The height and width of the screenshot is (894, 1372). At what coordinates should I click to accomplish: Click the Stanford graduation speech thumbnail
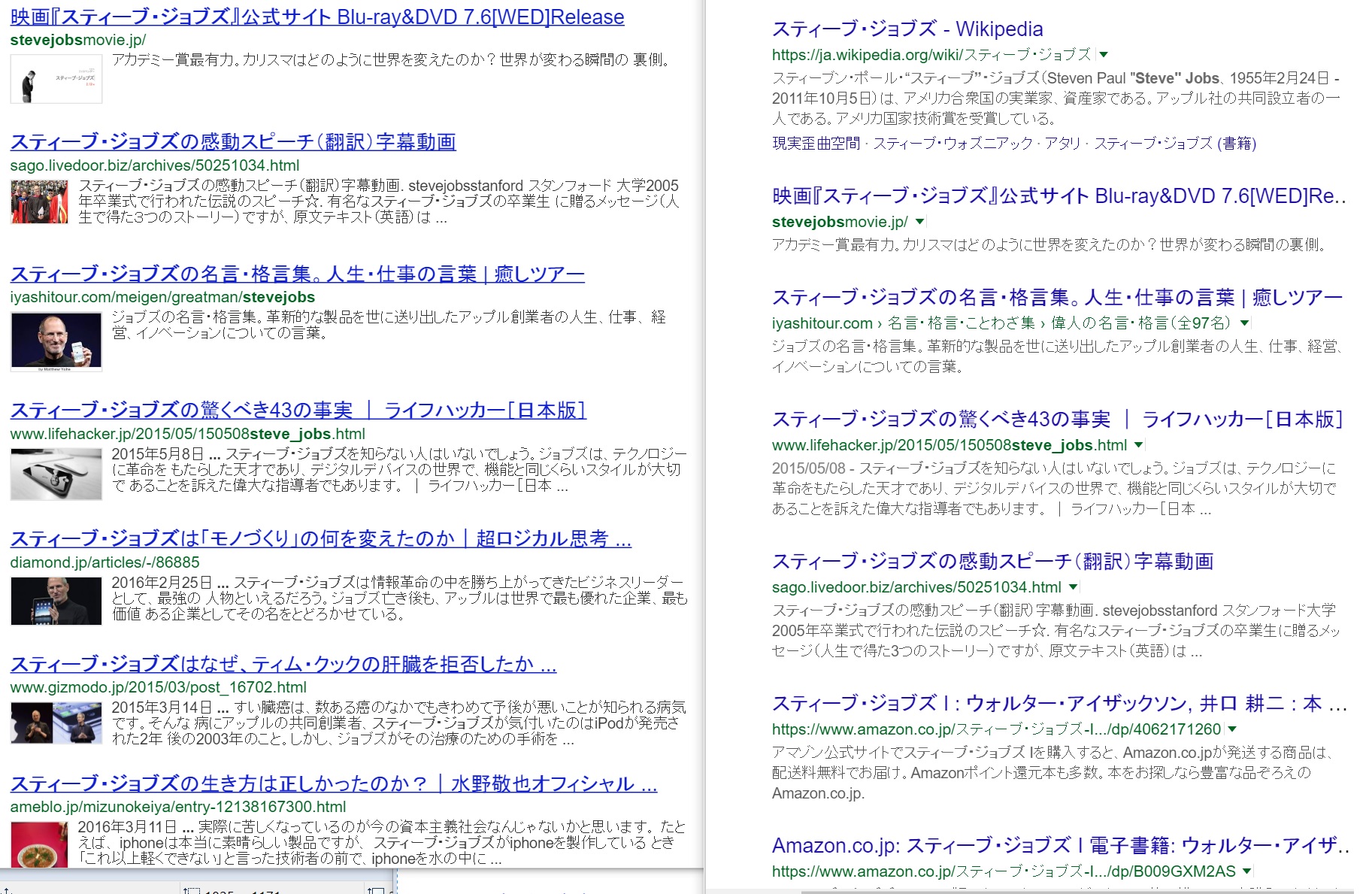coord(39,202)
